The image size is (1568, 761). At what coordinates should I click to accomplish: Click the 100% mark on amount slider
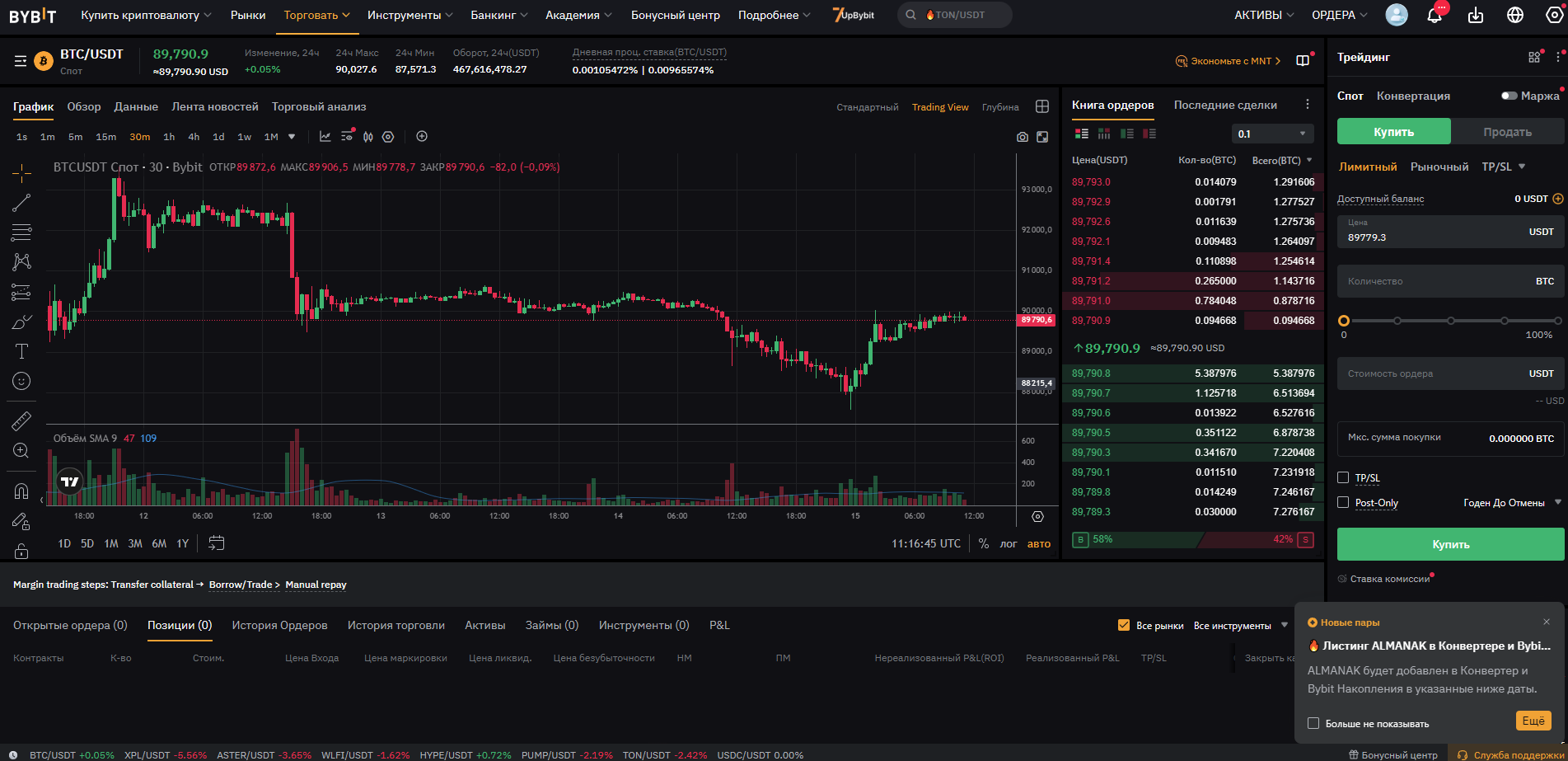1556,321
